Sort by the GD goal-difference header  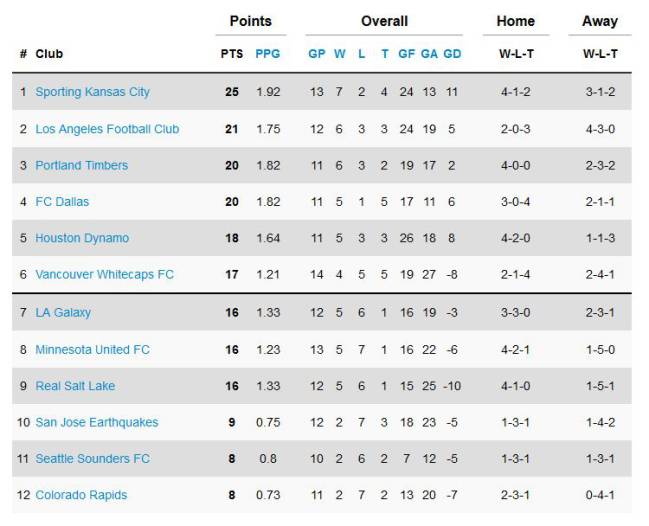pos(452,54)
